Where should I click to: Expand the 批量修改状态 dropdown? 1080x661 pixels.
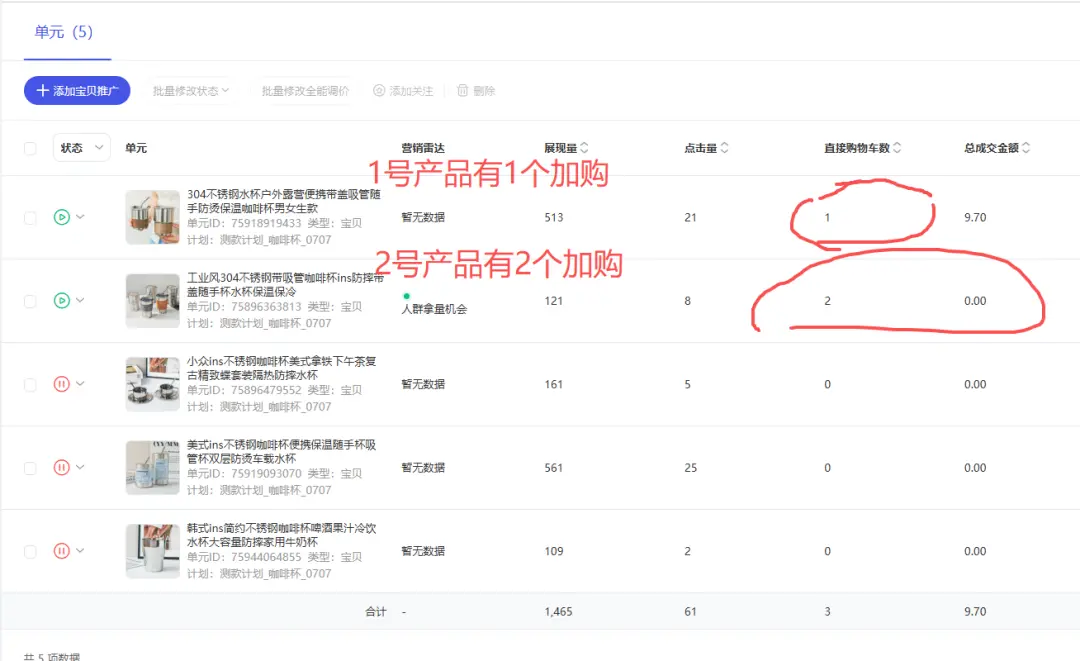(x=191, y=91)
